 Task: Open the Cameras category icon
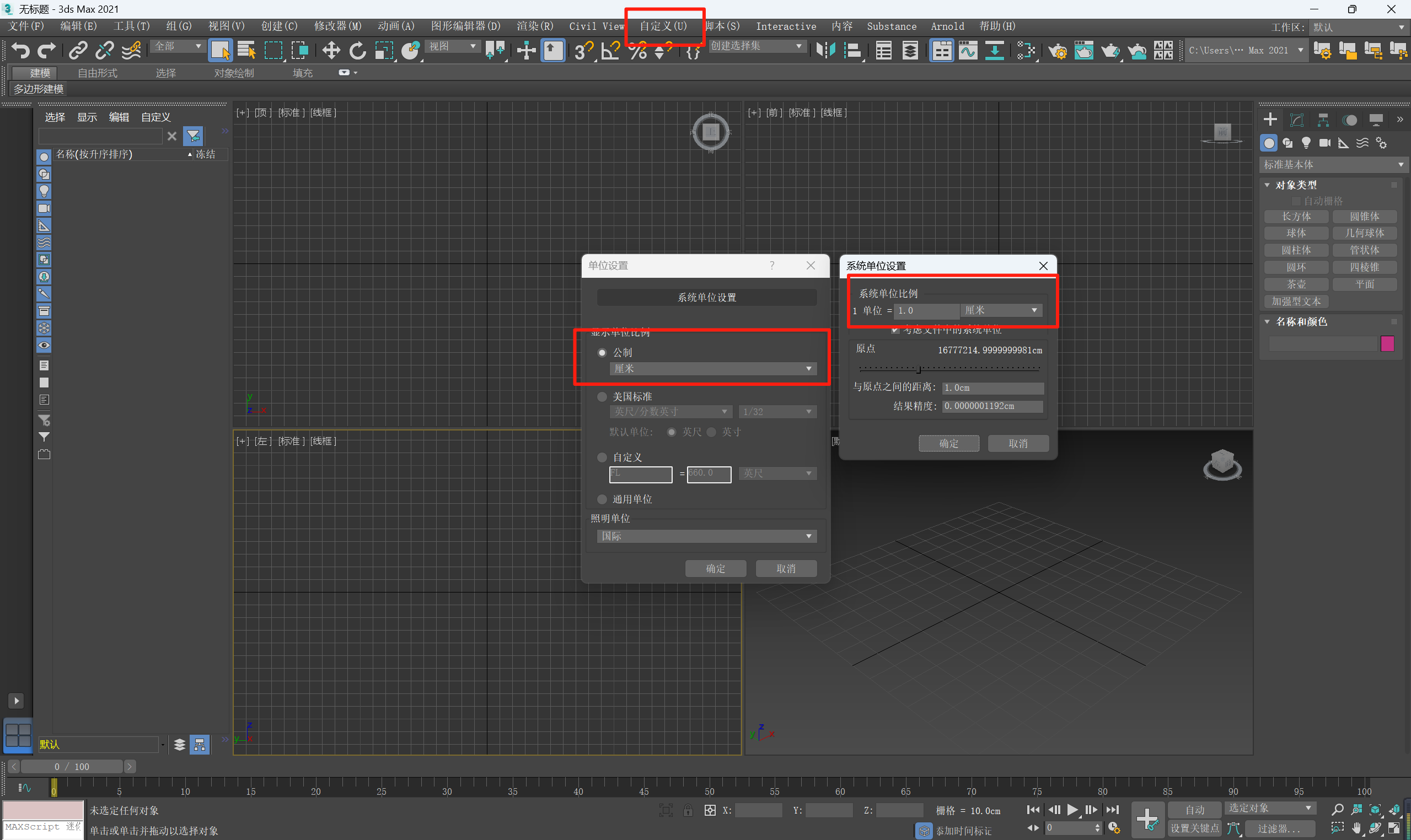(x=1324, y=143)
